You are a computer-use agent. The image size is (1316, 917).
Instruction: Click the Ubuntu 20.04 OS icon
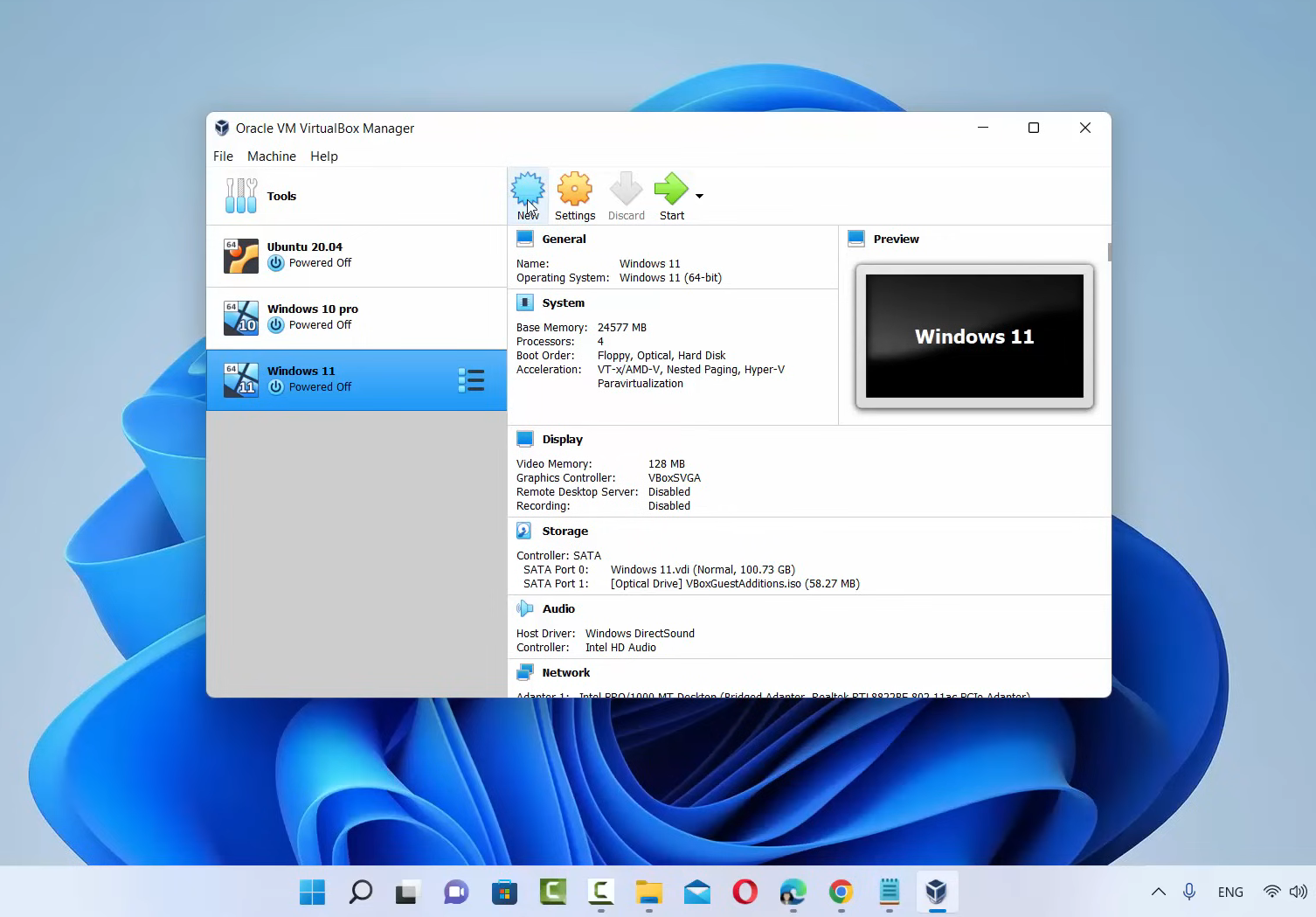tap(241, 256)
